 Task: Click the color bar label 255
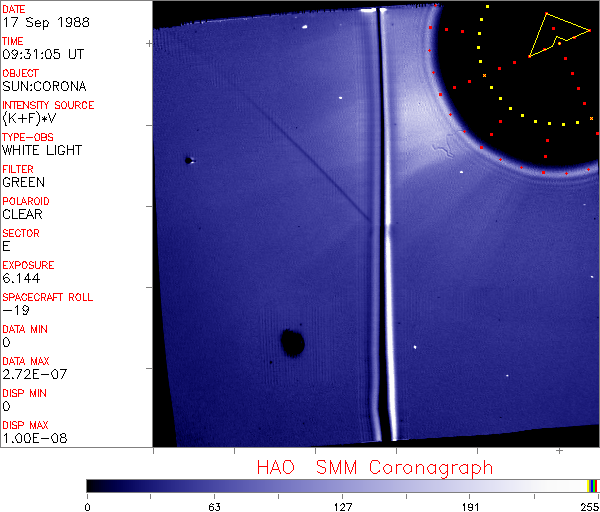(x=589, y=507)
